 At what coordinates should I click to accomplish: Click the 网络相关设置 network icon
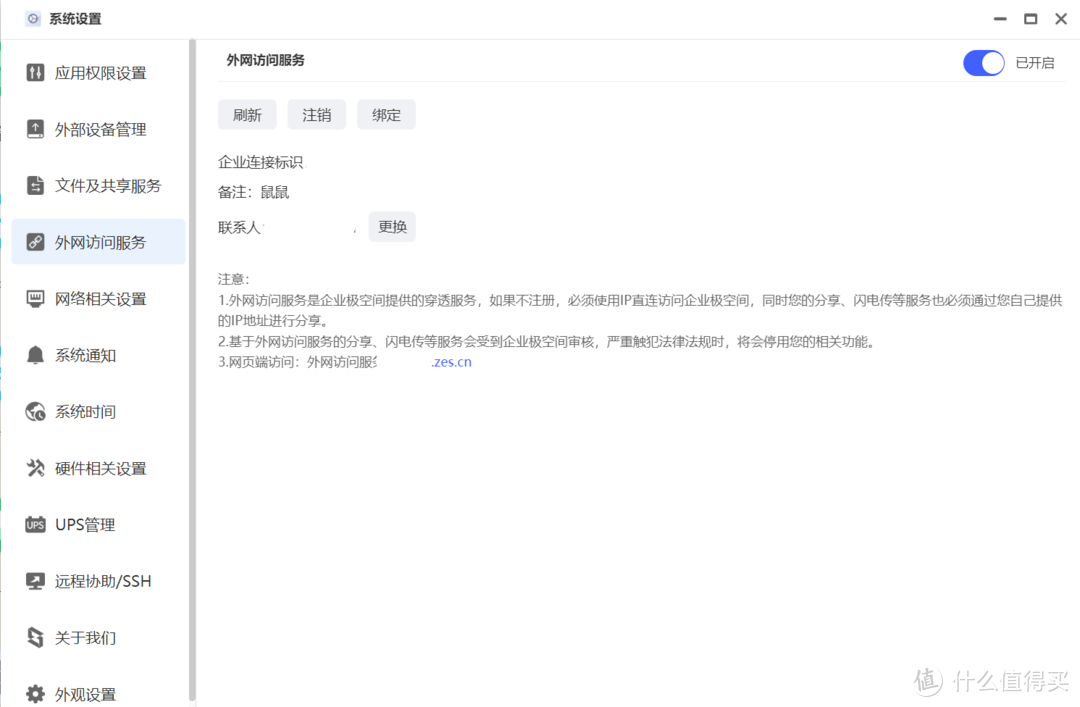point(35,298)
